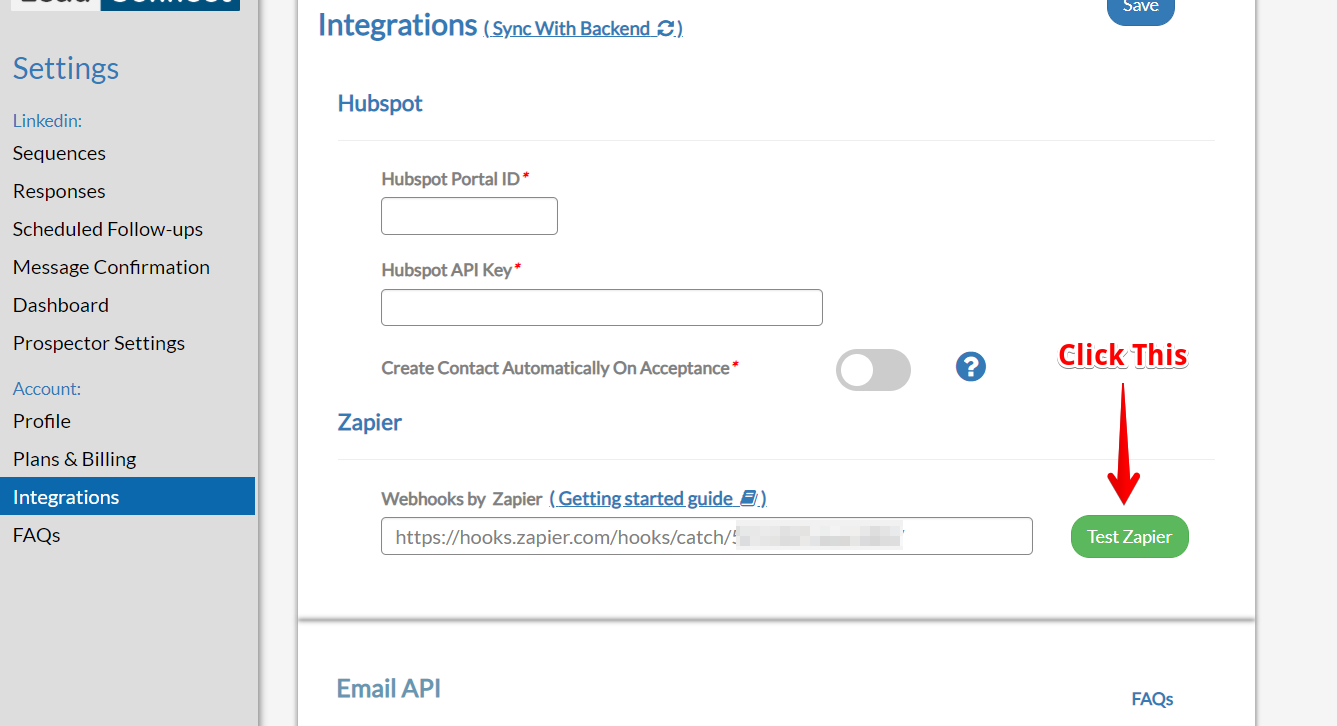Viewport: 1337px width, 726px height.
Task: Click the Linkedin: sidebar label
Action: (47, 121)
